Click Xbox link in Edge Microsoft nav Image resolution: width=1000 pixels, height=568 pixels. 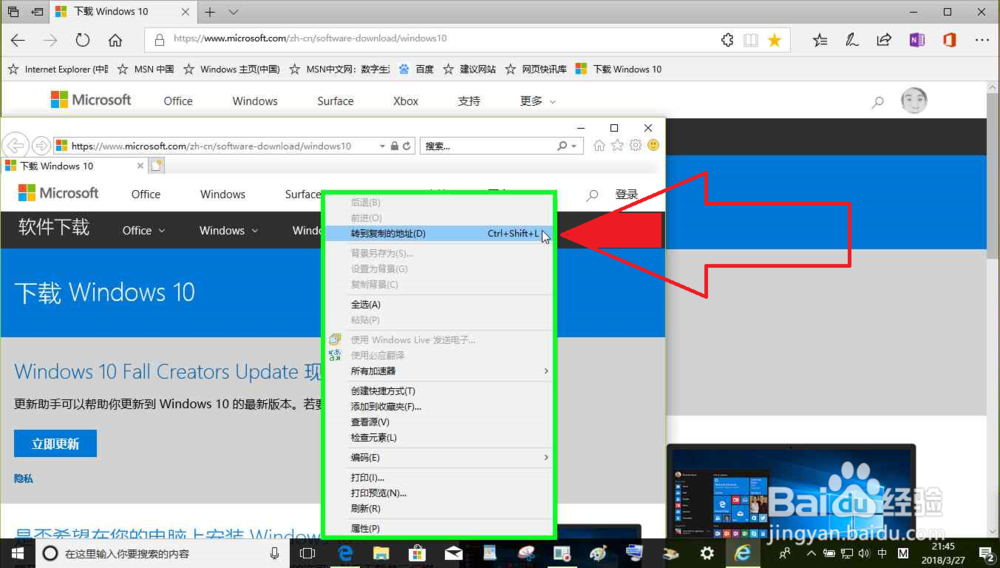pos(406,101)
